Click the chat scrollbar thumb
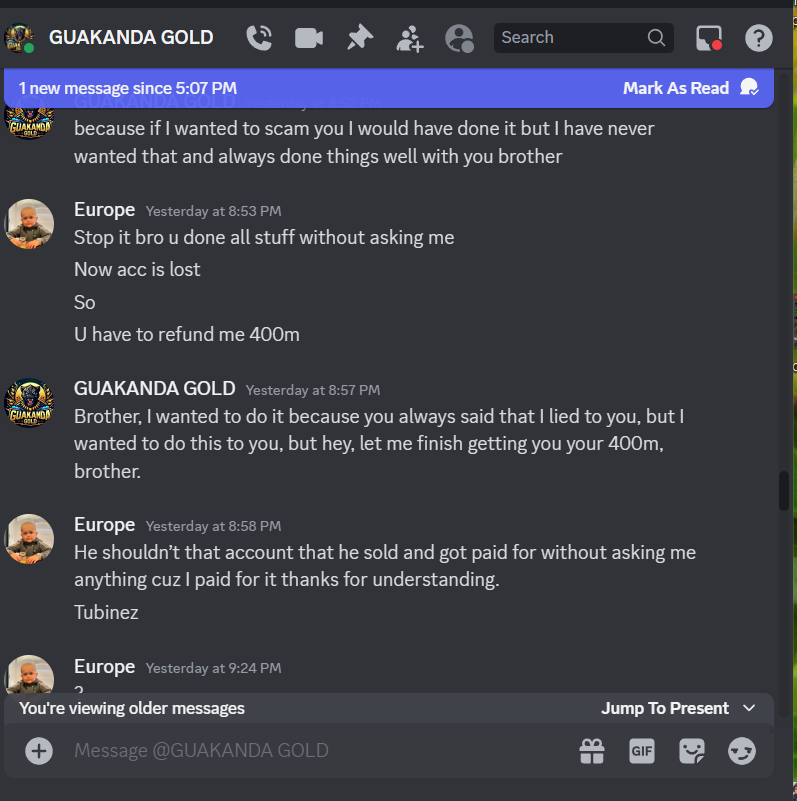 pos(784,491)
